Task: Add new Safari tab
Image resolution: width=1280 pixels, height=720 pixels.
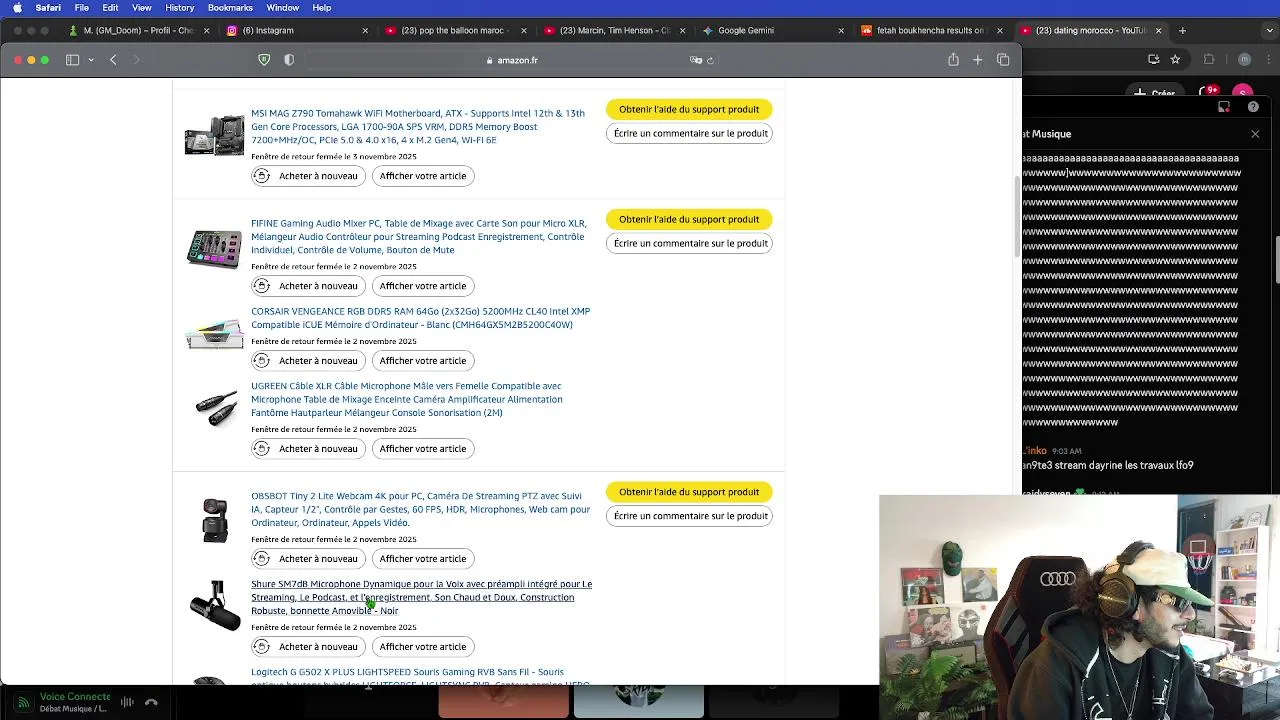Action: point(978,60)
